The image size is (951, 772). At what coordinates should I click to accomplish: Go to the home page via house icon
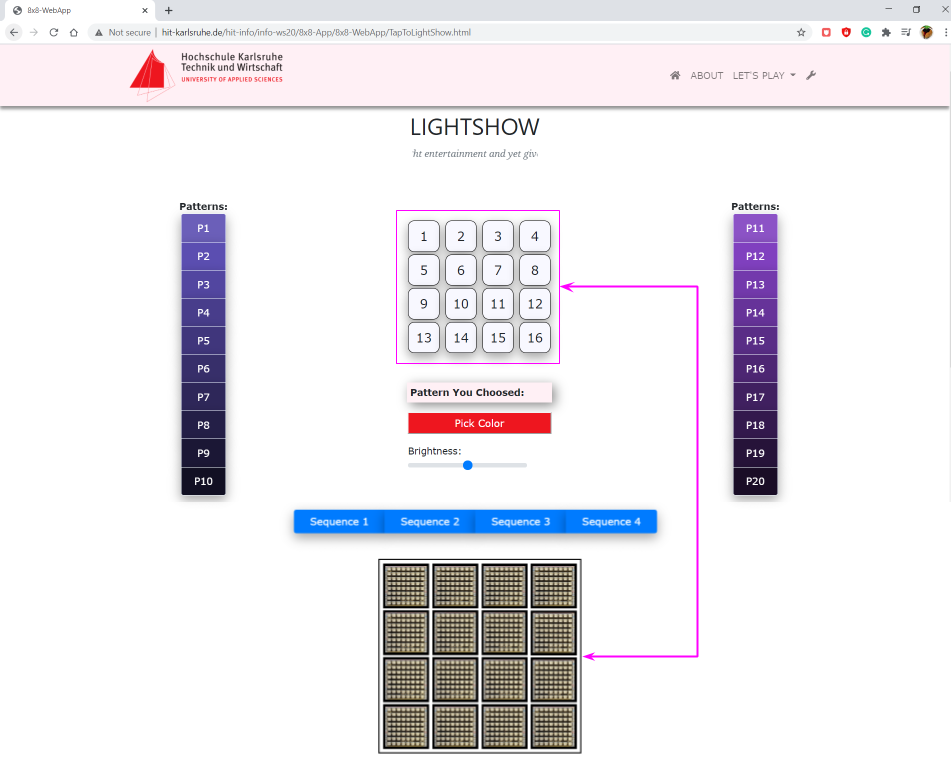[x=675, y=76]
